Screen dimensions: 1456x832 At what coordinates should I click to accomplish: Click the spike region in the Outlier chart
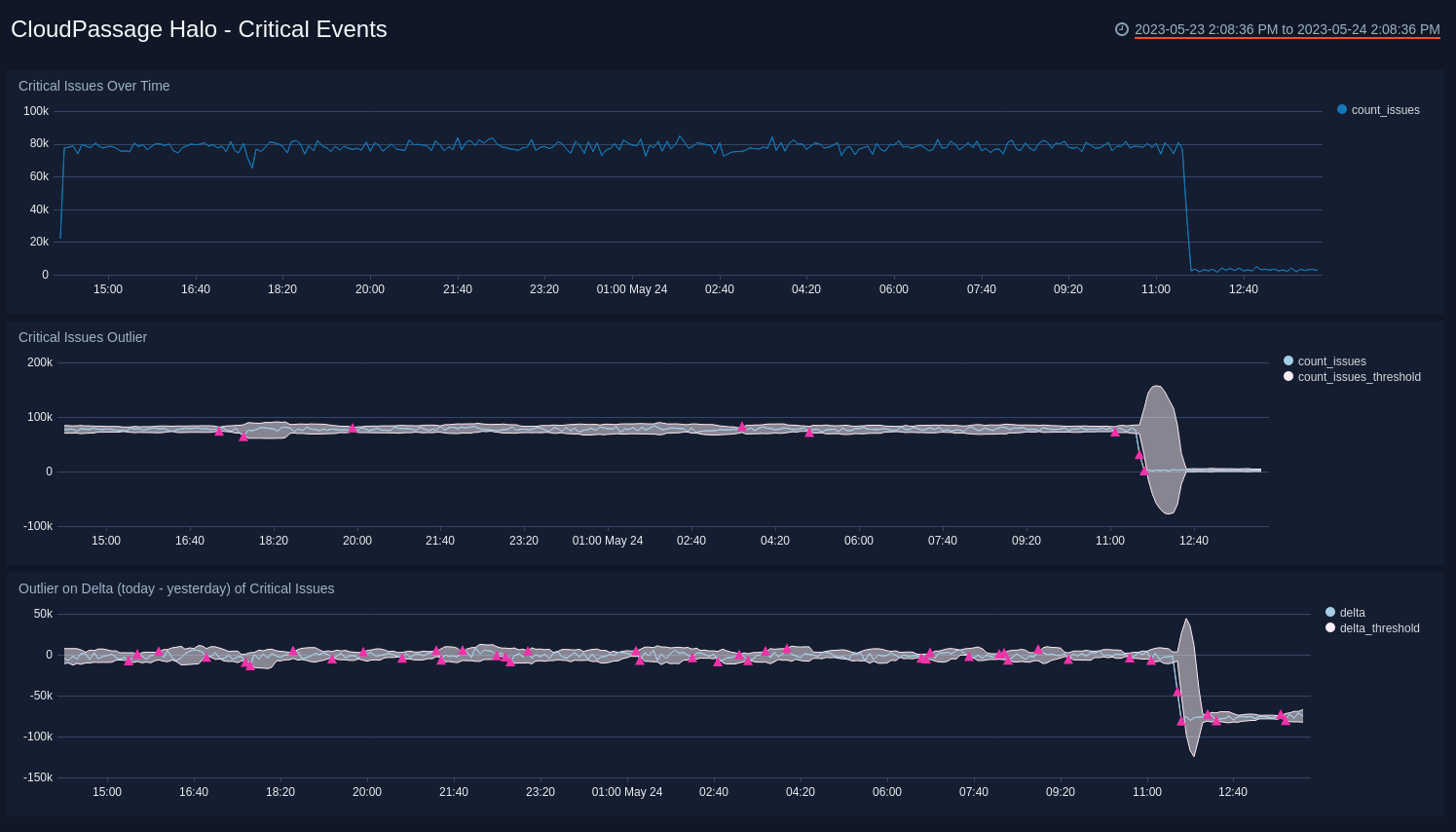(x=1160, y=448)
